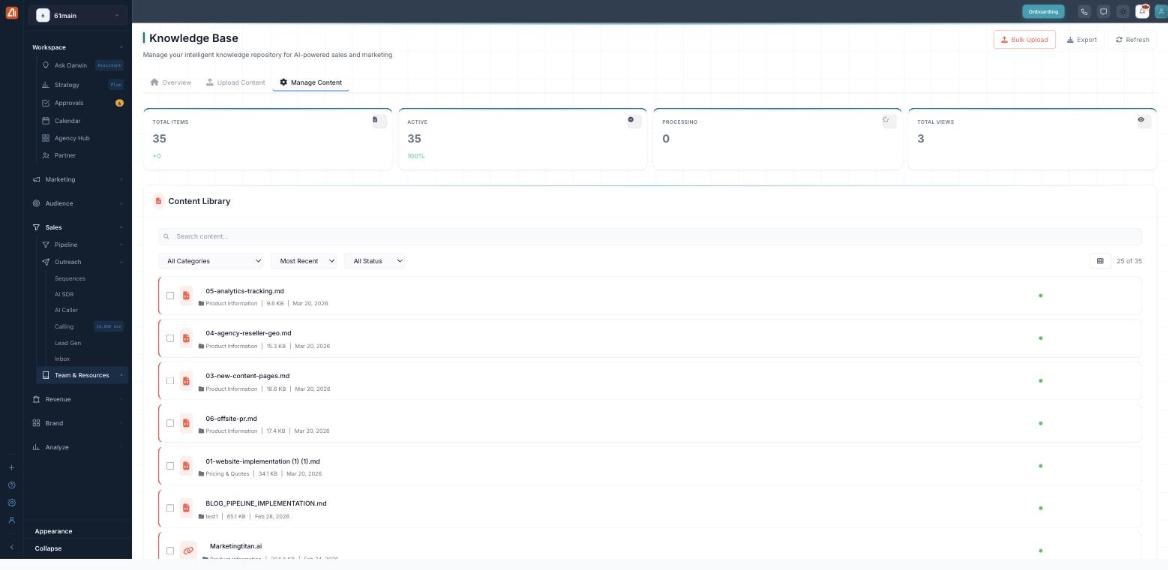Image resolution: width=1168 pixels, height=570 pixels.
Task: Open the chat message icon in header
Action: click(1104, 12)
